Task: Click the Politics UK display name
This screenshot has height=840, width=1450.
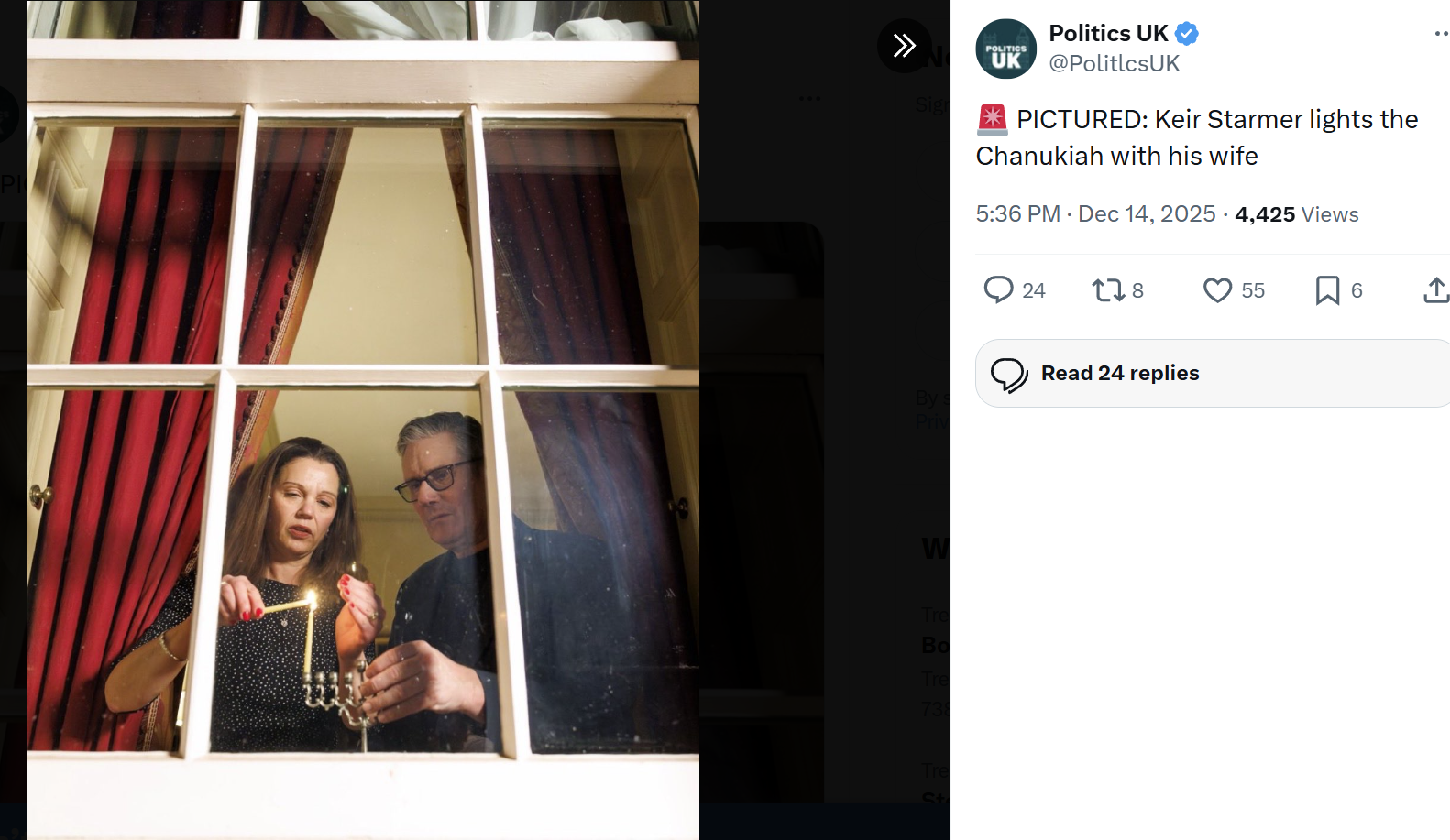Action: 1108,33
